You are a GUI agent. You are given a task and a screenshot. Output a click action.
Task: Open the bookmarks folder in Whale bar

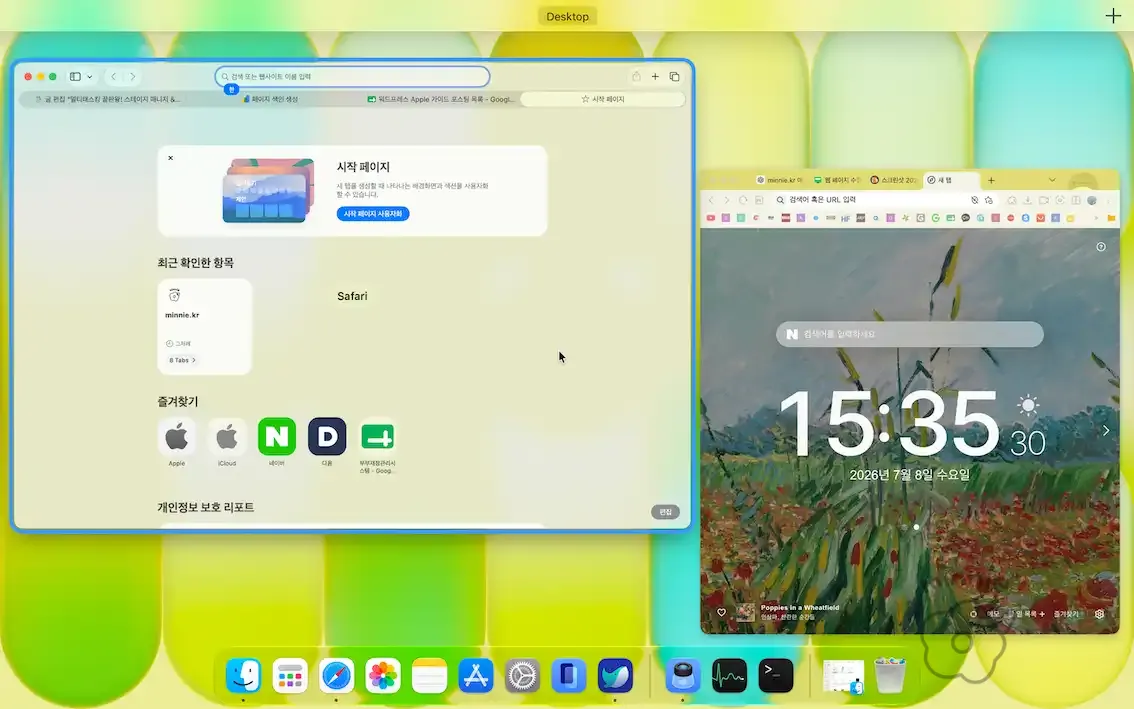tap(1111, 218)
